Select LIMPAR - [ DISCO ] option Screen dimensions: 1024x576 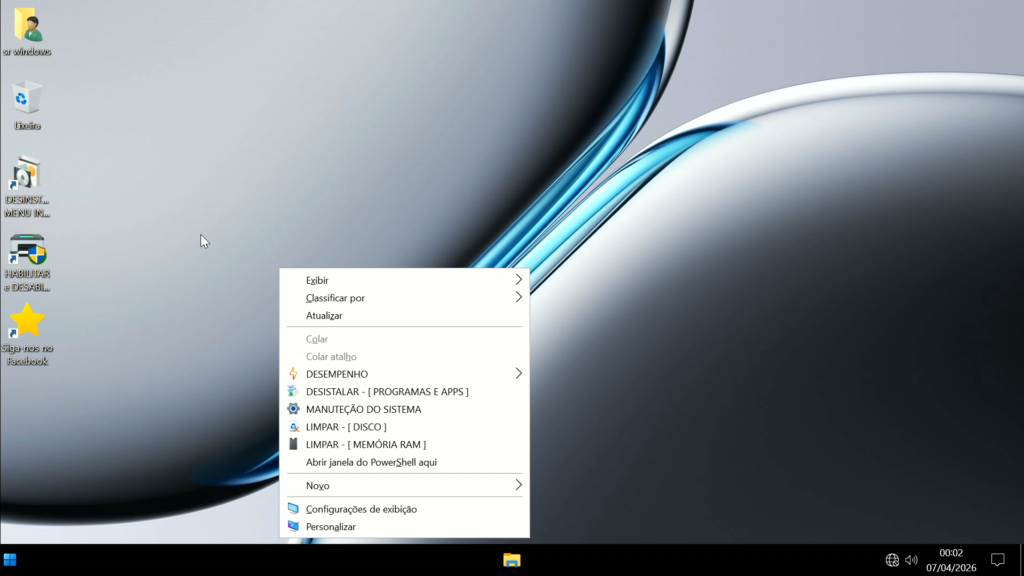(x=346, y=427)
